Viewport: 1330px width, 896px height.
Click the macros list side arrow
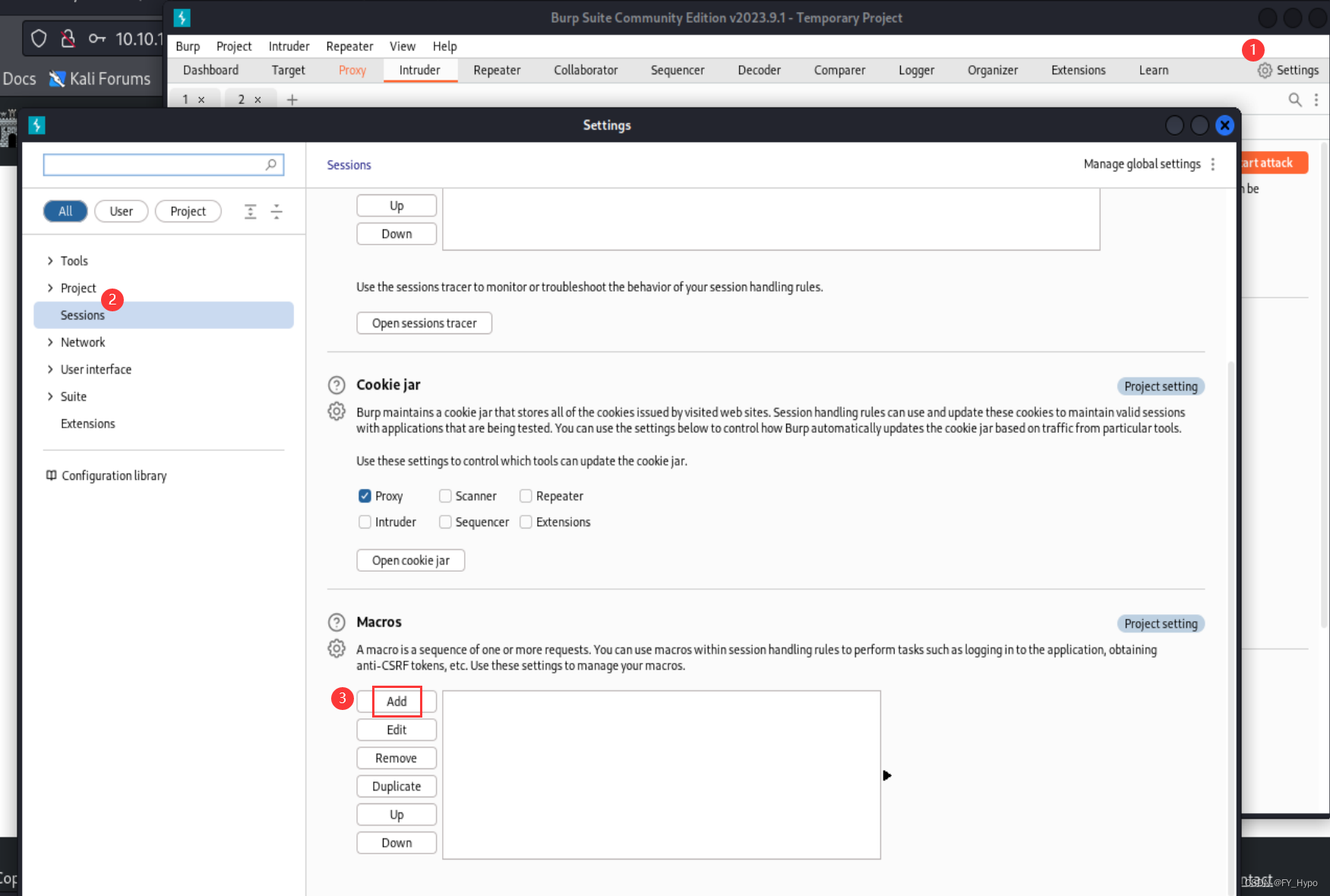coord(886,775)
